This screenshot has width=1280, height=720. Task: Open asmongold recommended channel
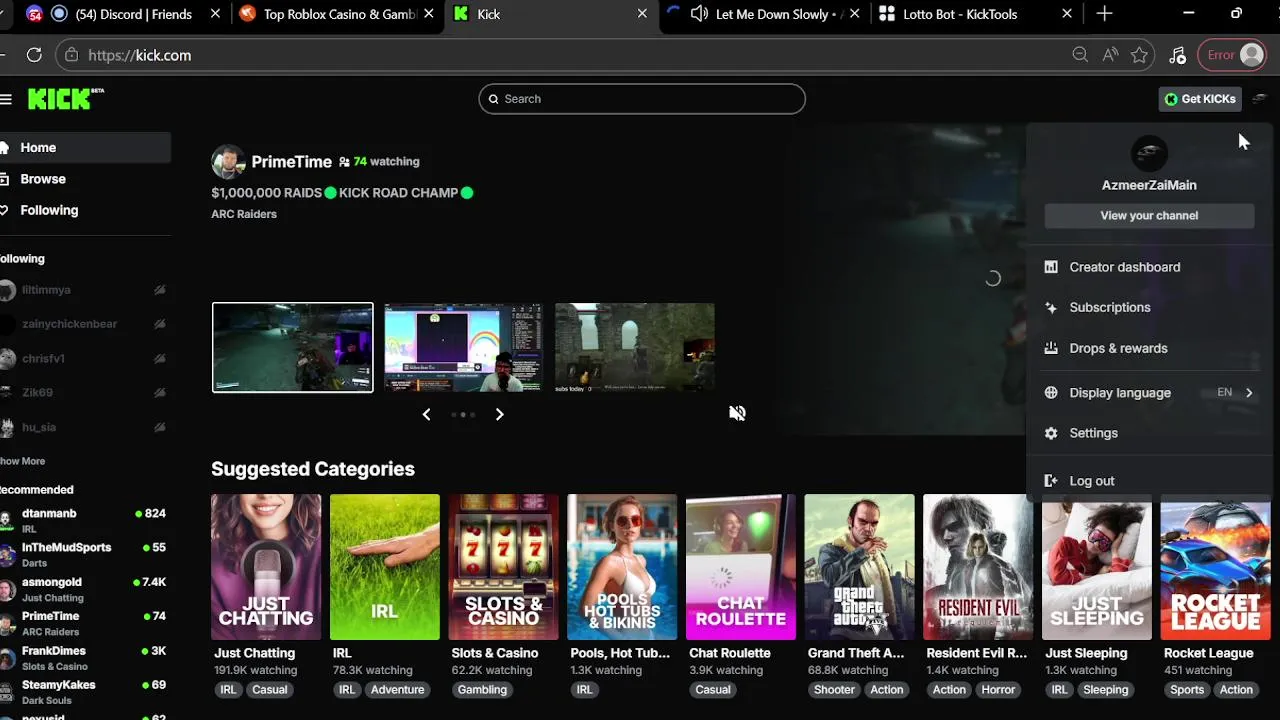pos(85,589)
